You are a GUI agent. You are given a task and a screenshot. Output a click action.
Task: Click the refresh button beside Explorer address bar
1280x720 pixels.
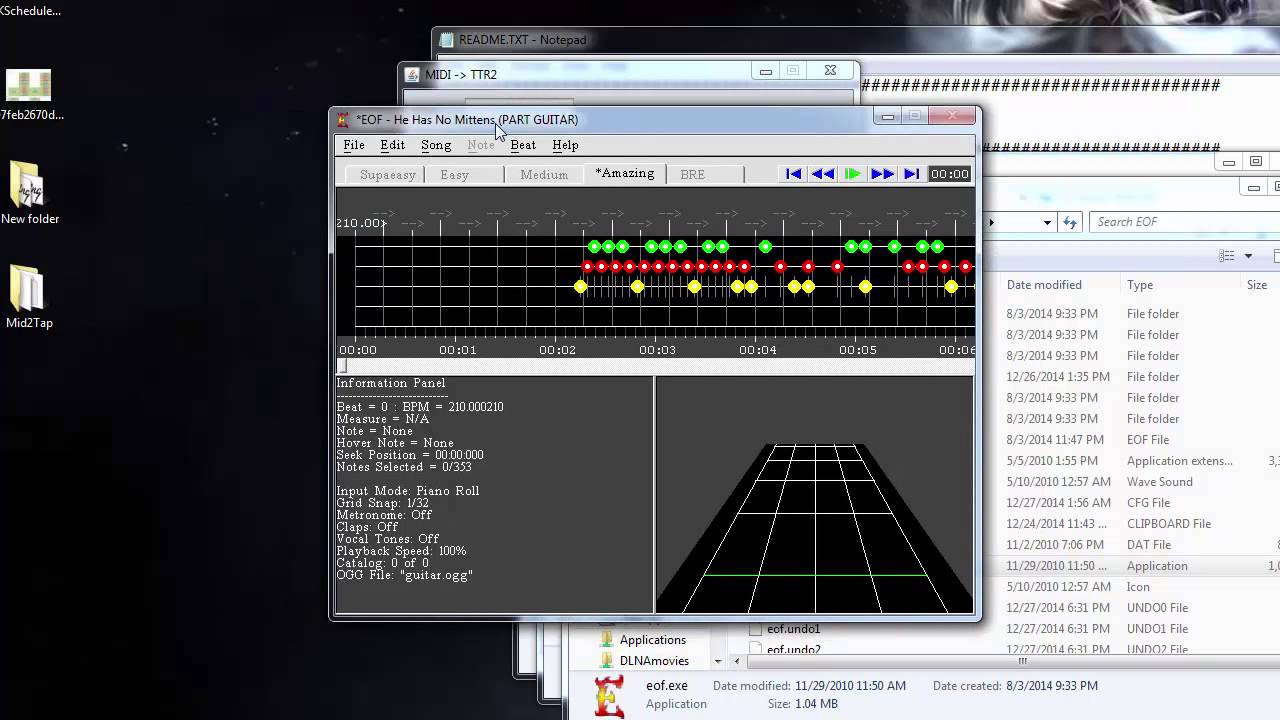click(1071, 222)
